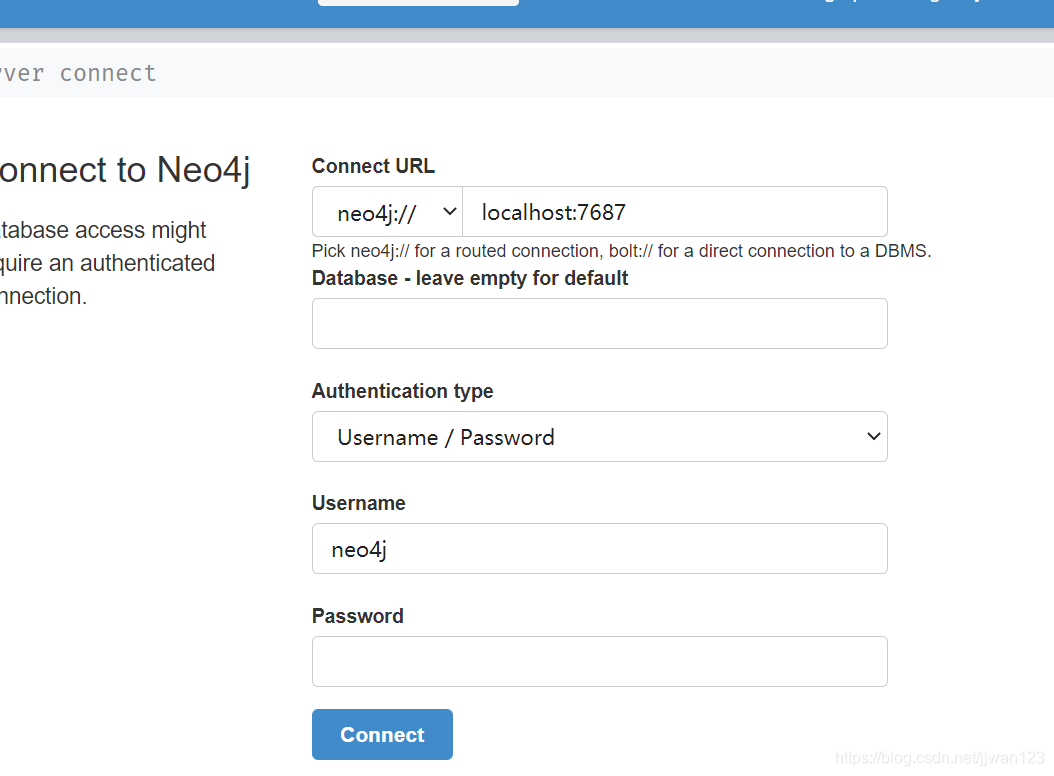Click the Database name input field
Screen dimensions: 1054x776
point(600,323)
